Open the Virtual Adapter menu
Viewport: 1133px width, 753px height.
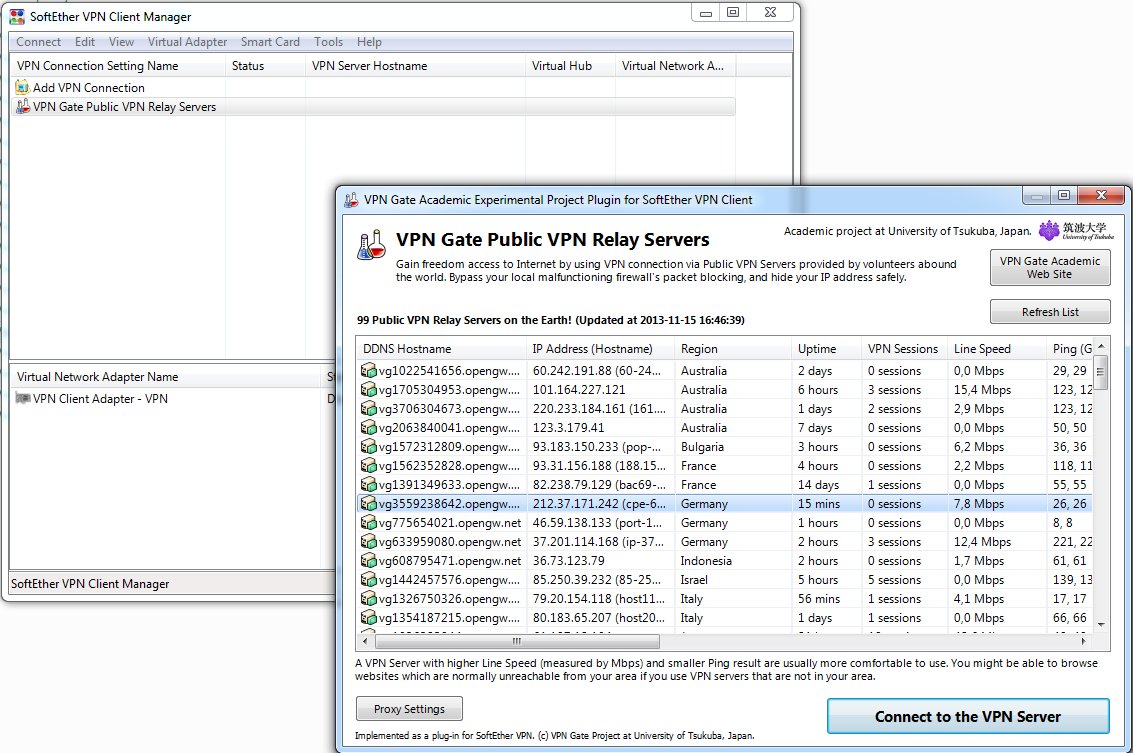click(187, 42)
